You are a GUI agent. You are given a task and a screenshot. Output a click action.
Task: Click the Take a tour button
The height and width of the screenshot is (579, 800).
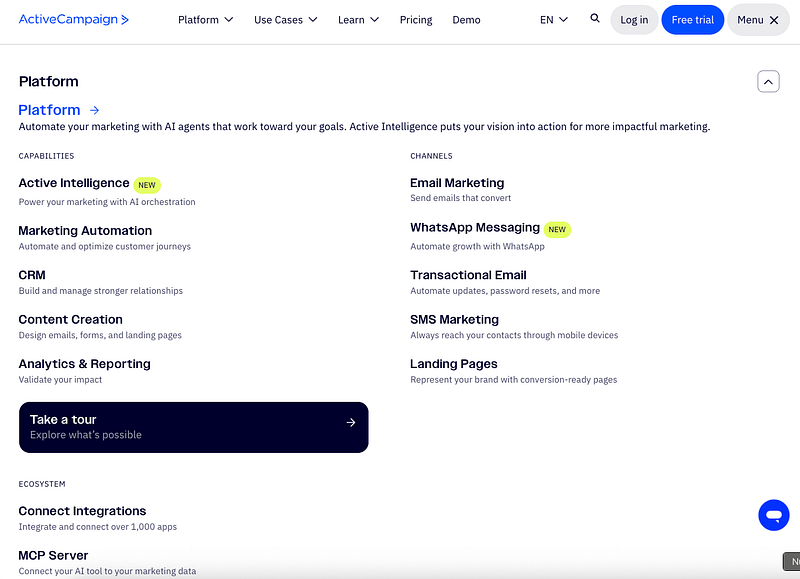point(193,427)
